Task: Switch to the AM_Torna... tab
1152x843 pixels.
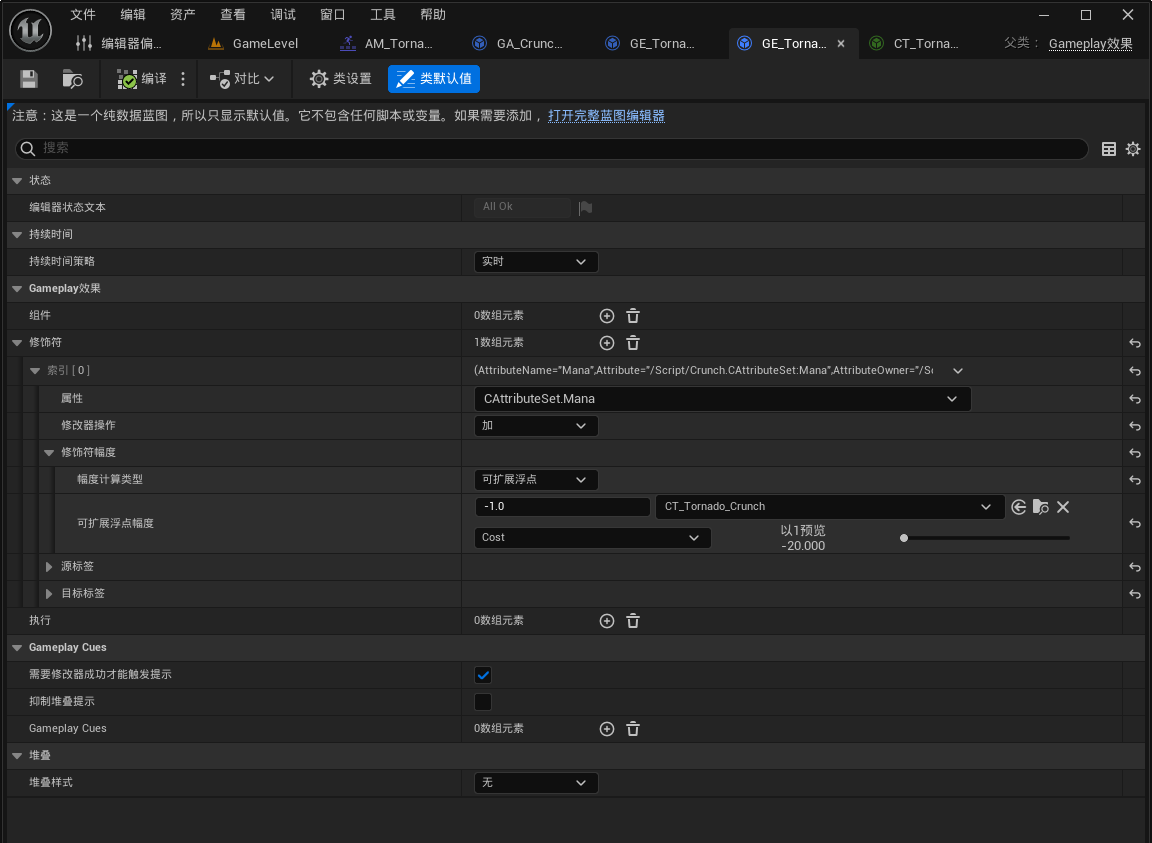Action: (386, 43)
